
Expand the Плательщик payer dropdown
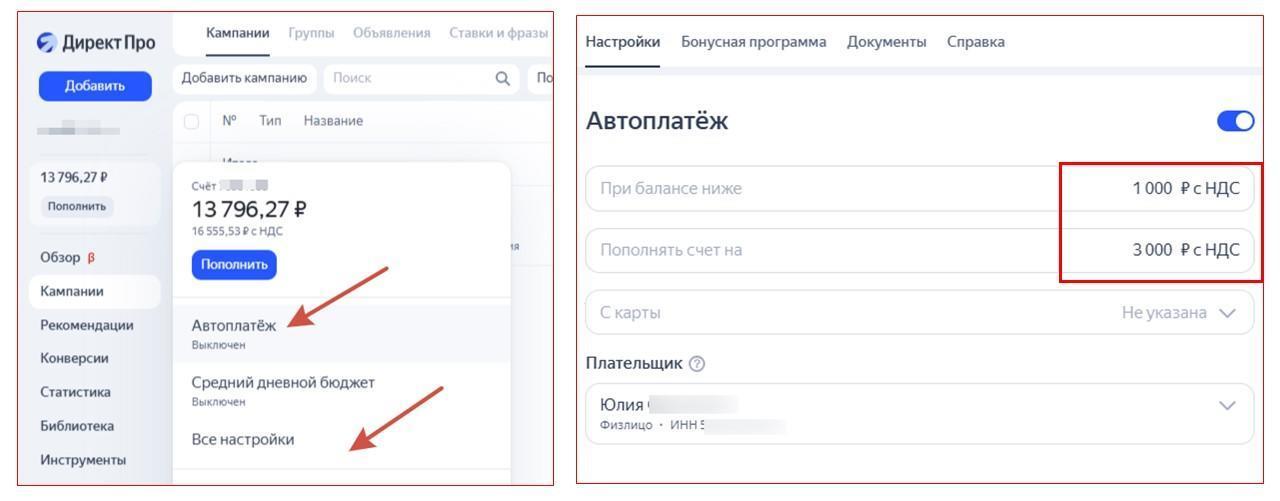tap(1229, 404)
